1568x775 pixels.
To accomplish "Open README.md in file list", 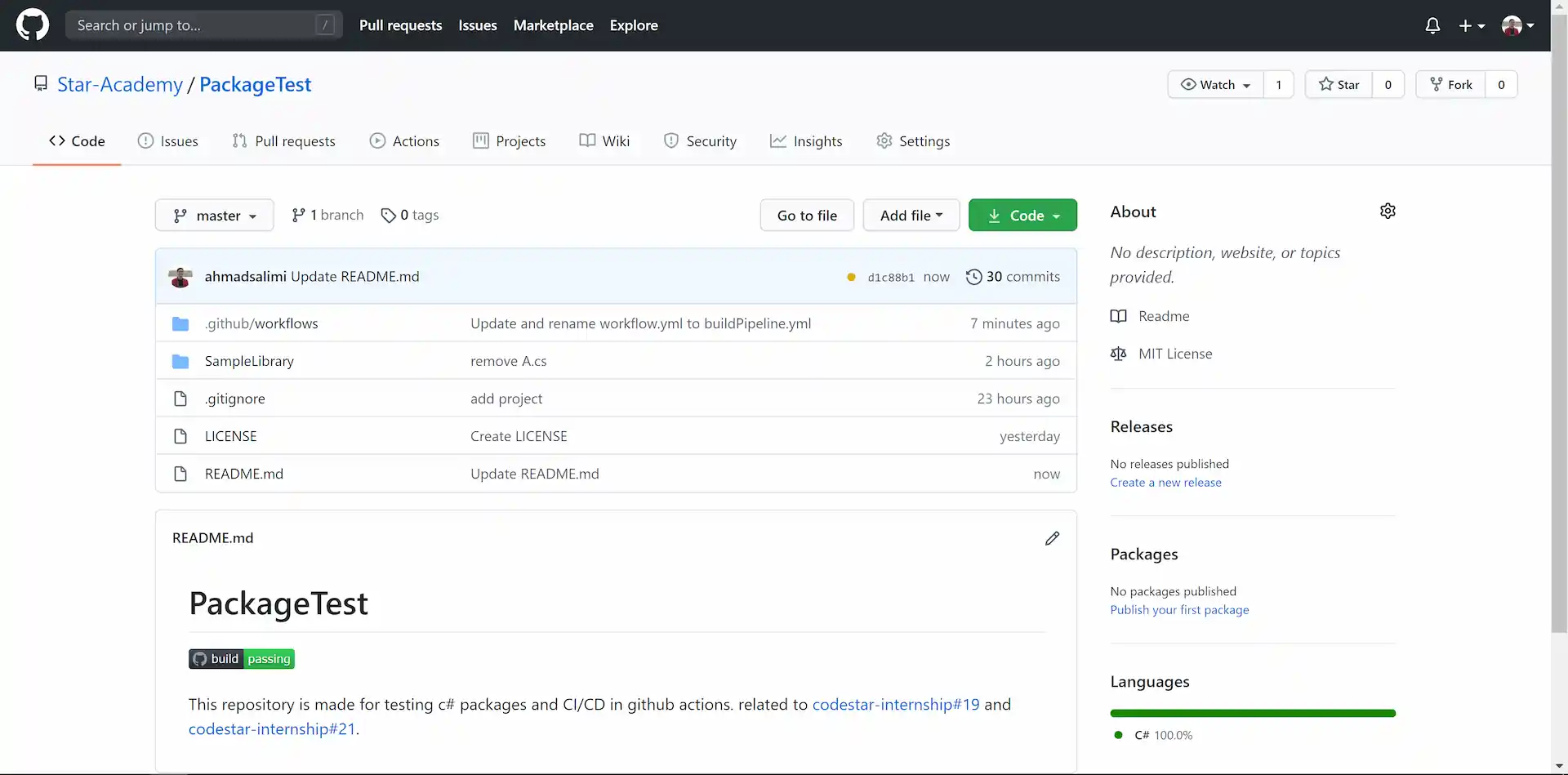I will (244, 474).
